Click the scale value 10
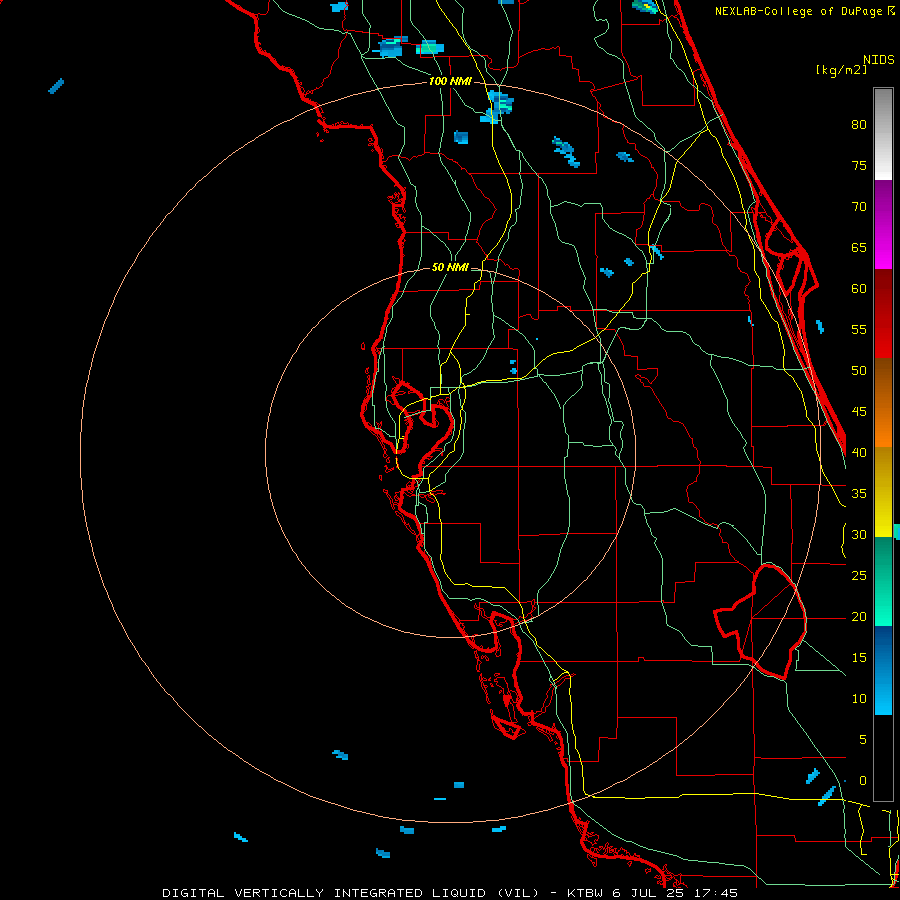 859,699
